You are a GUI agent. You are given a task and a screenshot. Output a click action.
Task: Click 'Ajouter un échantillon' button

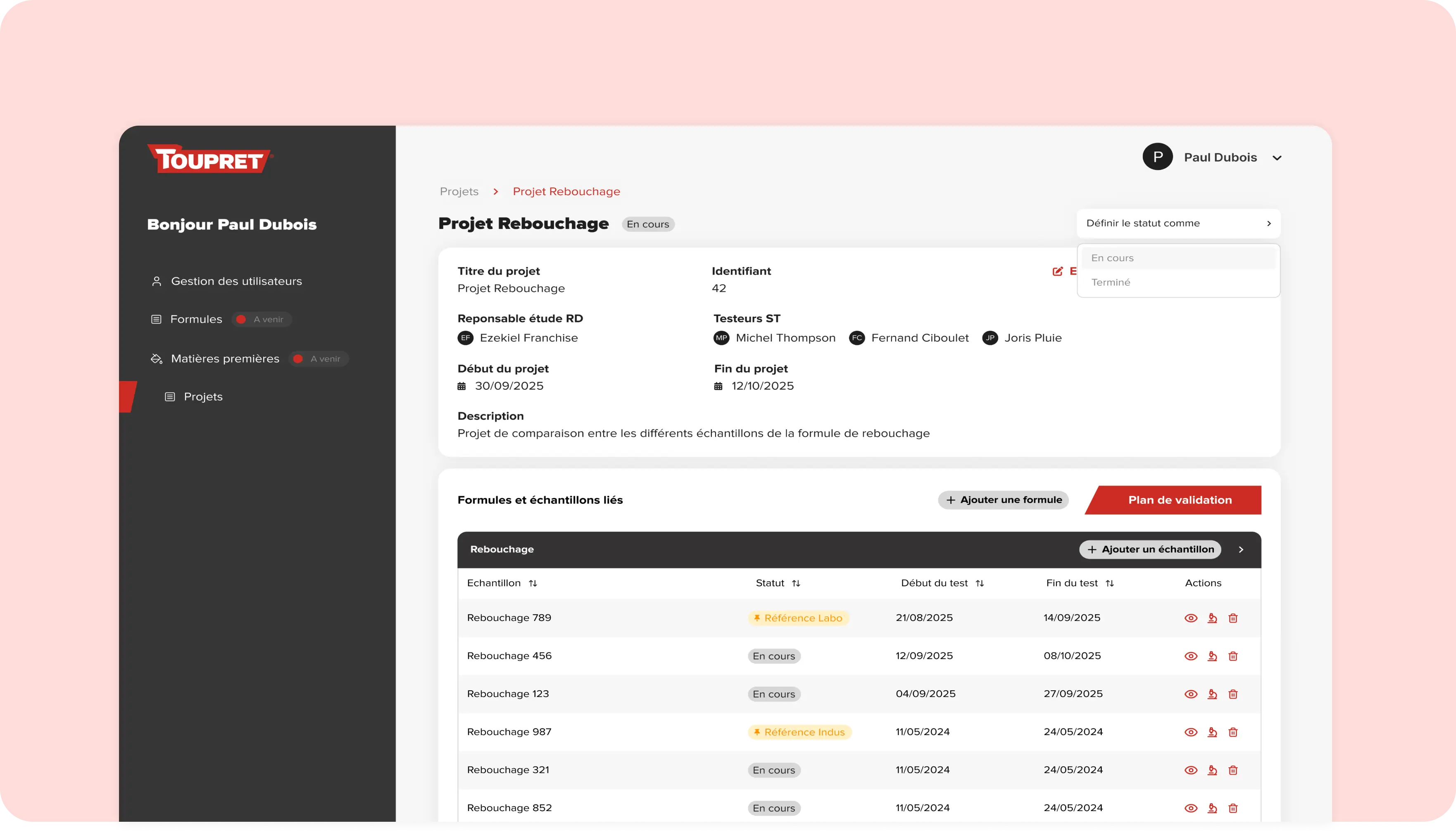(x=1150, y=549)
